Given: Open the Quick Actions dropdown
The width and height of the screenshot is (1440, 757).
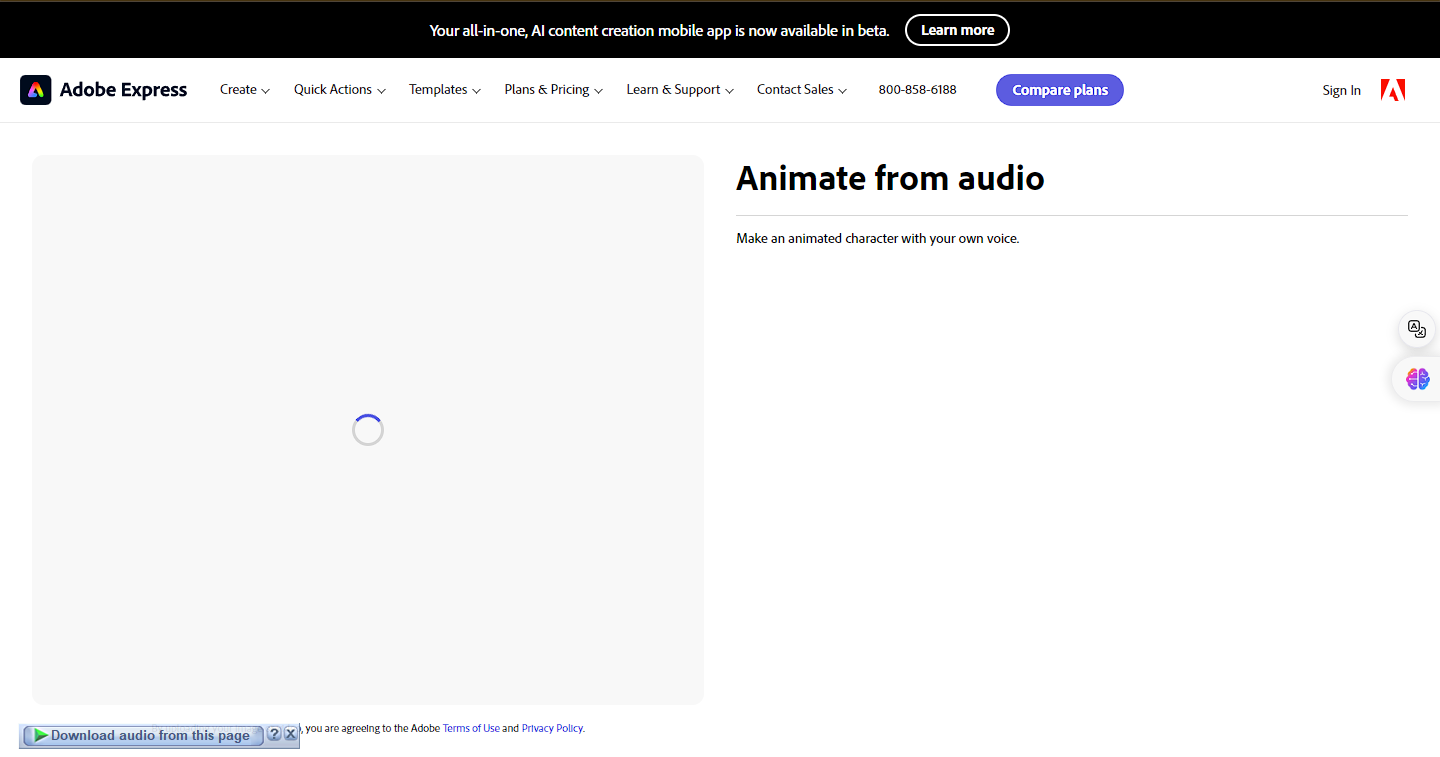Looking at the screenshot, I should coord(339,89).
